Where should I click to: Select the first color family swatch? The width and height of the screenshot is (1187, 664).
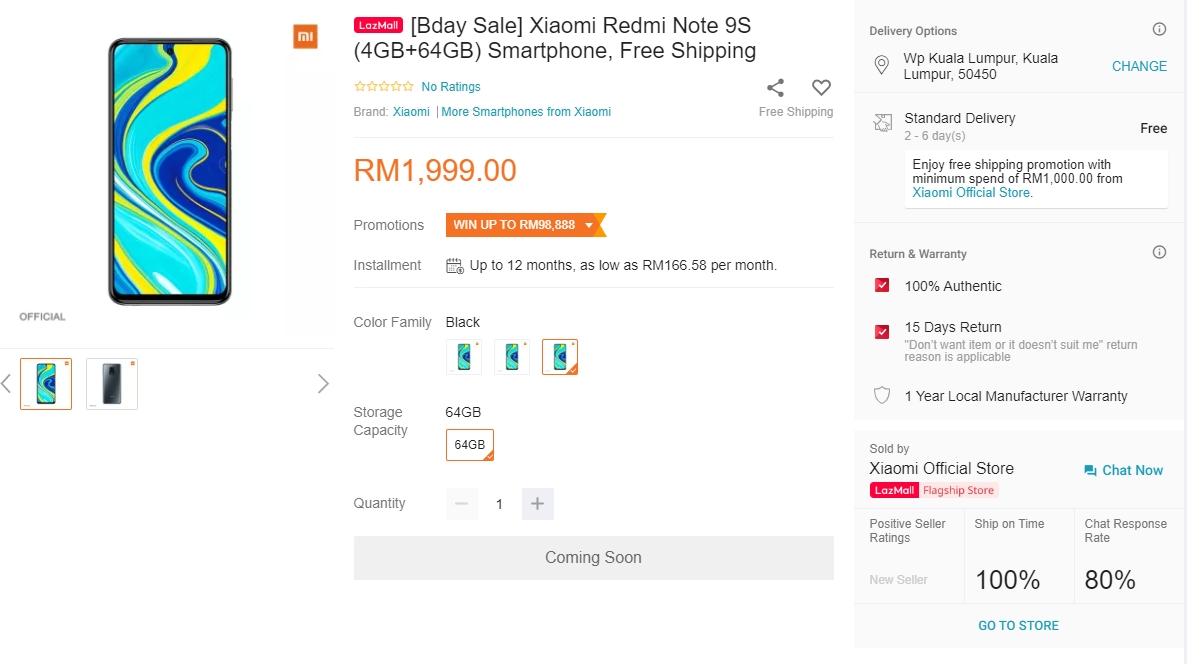464,357
